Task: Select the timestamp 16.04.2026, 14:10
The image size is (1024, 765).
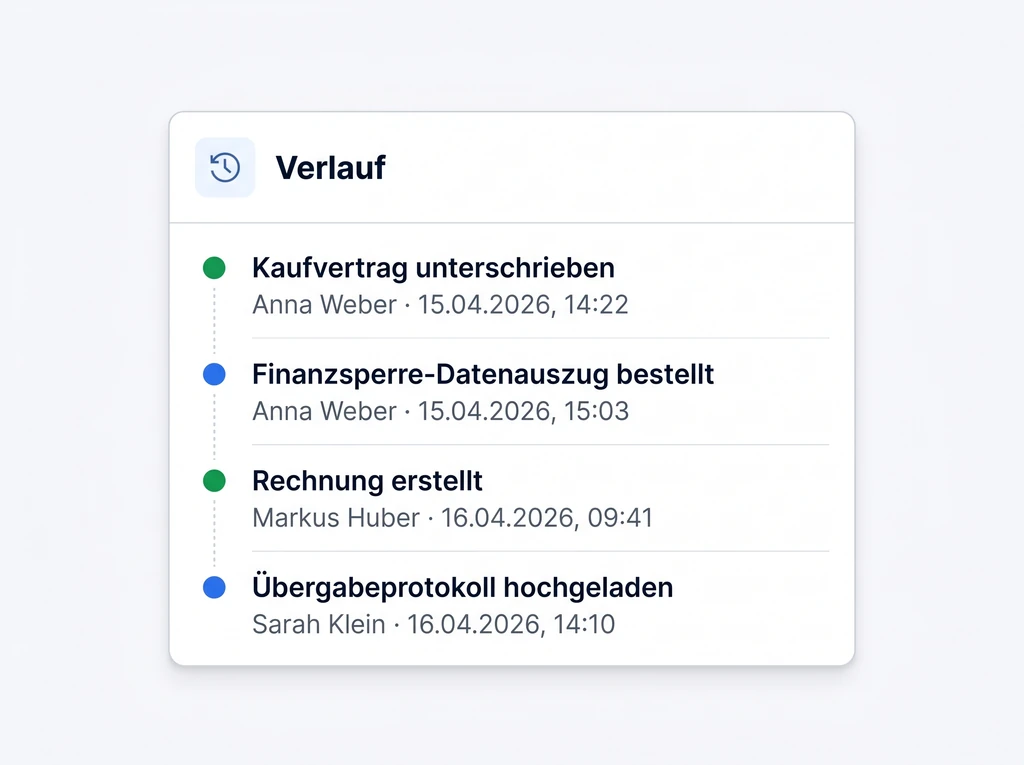Action: click(511, 625)
